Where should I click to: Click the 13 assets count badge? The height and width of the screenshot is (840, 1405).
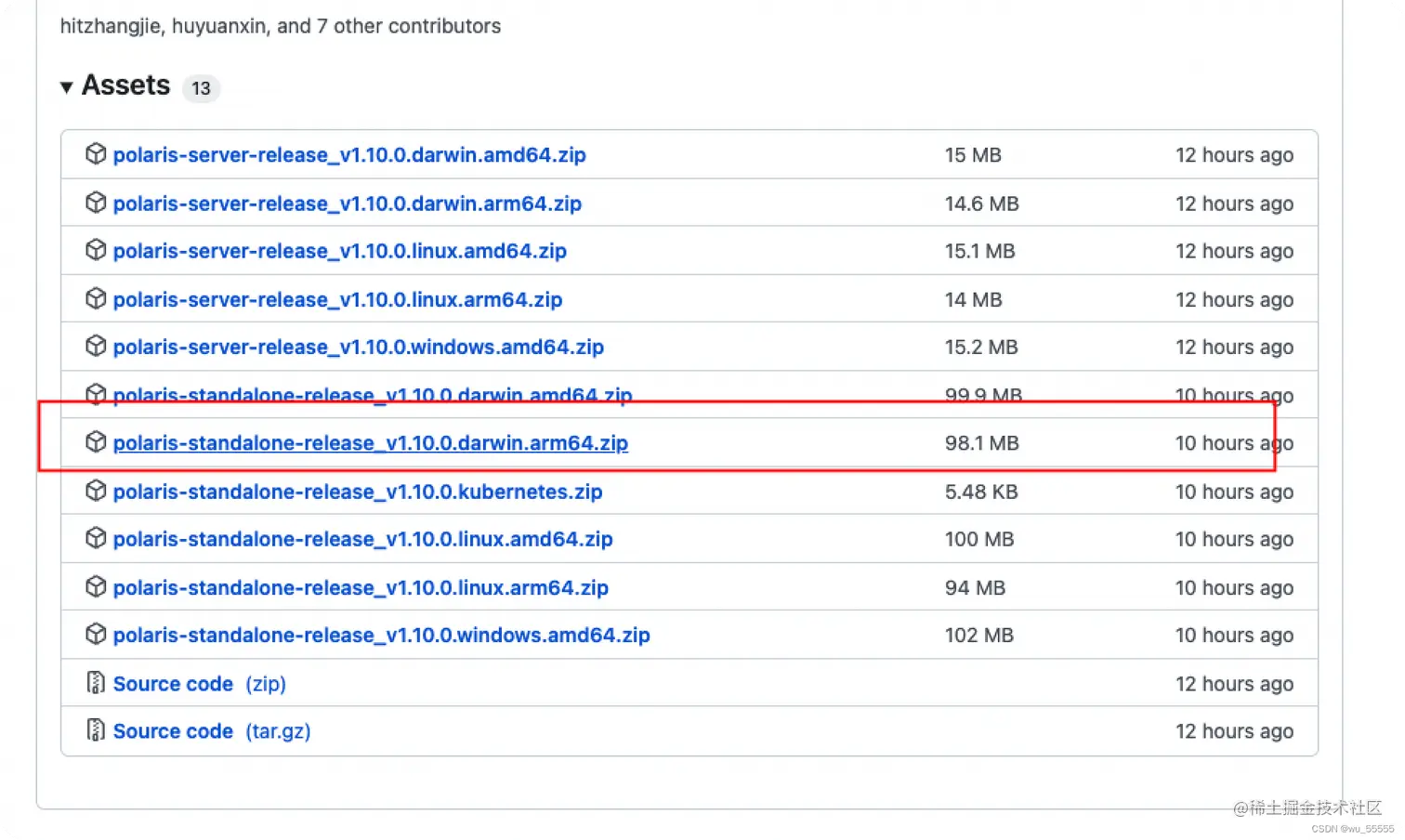(201, 88)
